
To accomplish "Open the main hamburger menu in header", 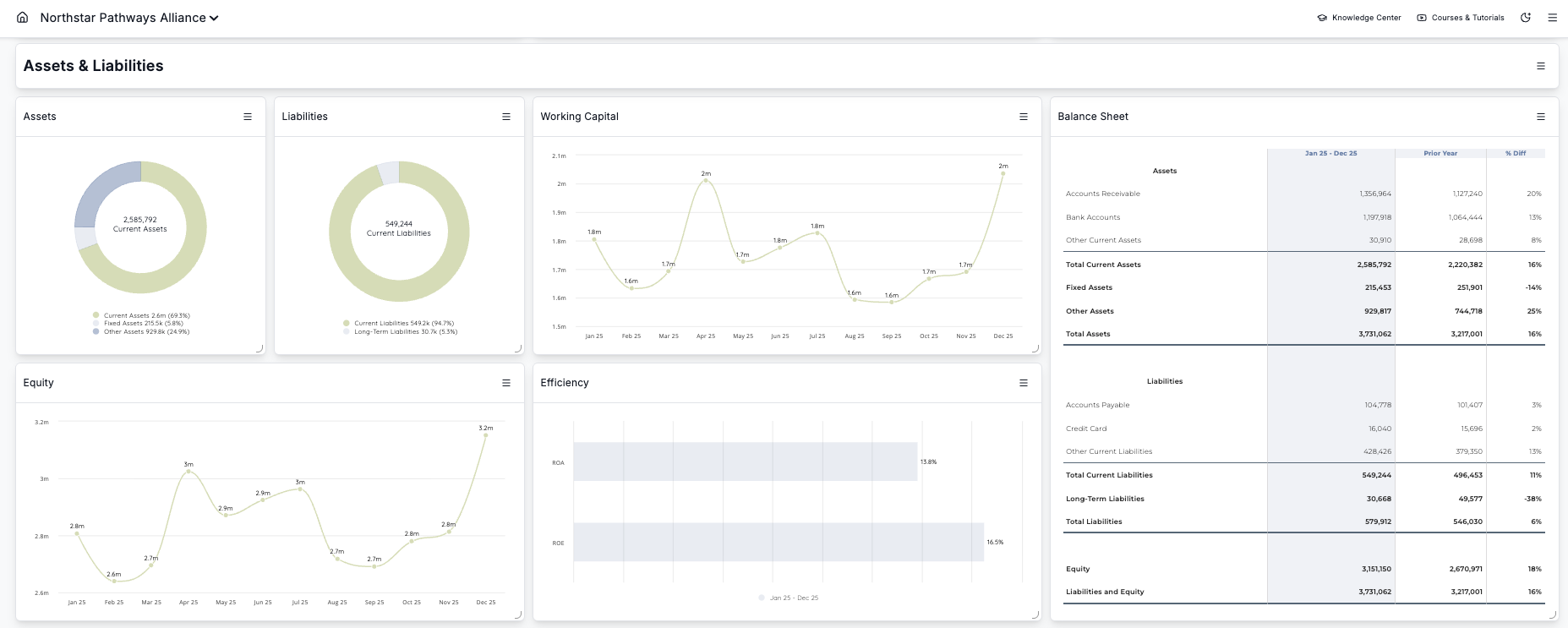I will 1553,18.
